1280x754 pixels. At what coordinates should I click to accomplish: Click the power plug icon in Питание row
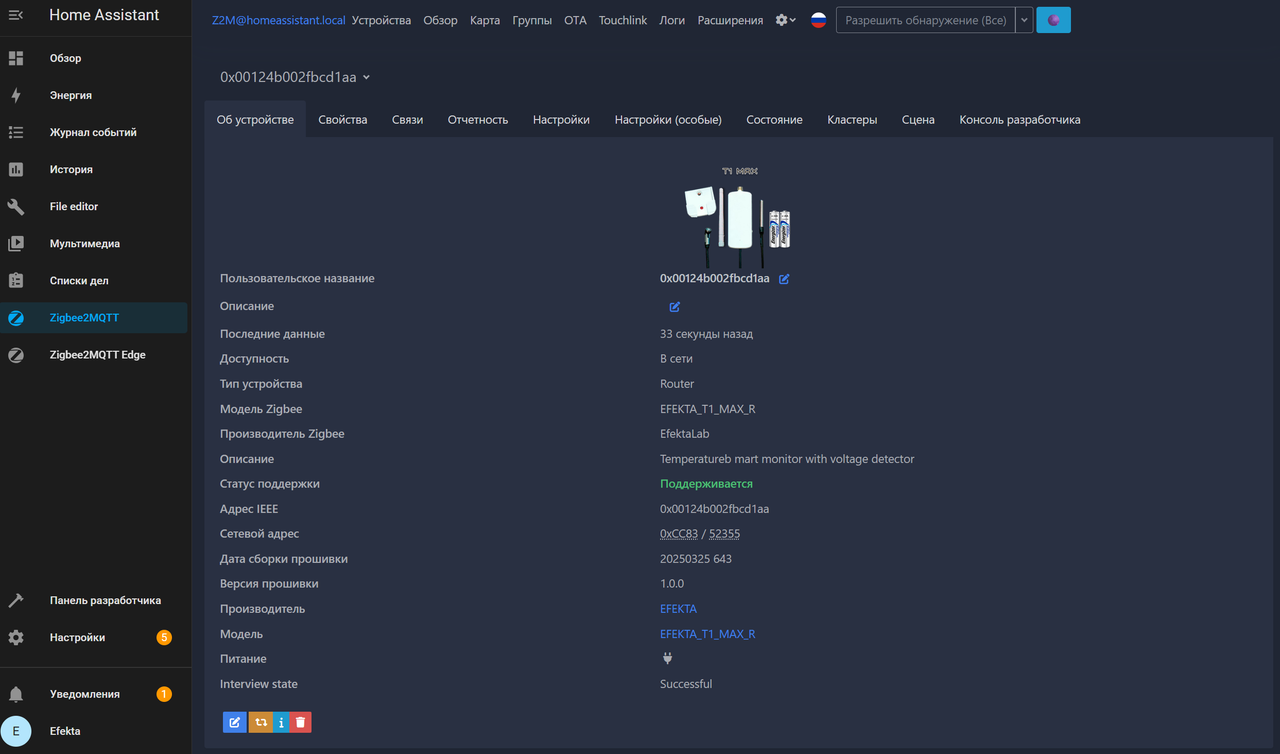pyautogui.click(x=667, y=659)
